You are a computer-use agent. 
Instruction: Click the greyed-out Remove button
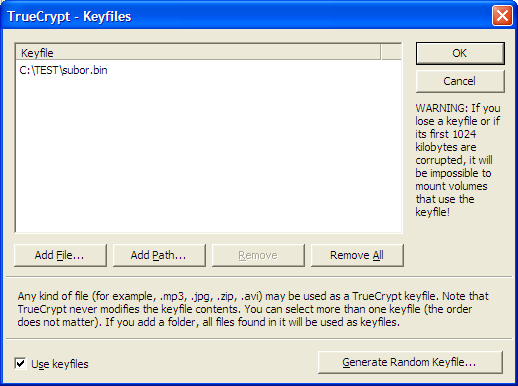[258, 255]
